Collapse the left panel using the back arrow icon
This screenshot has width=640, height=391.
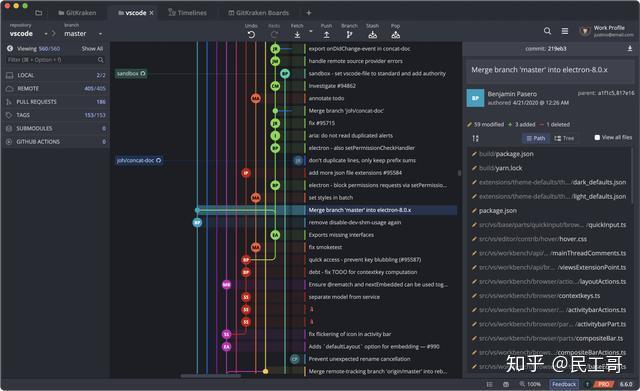(x=10, y=48)
